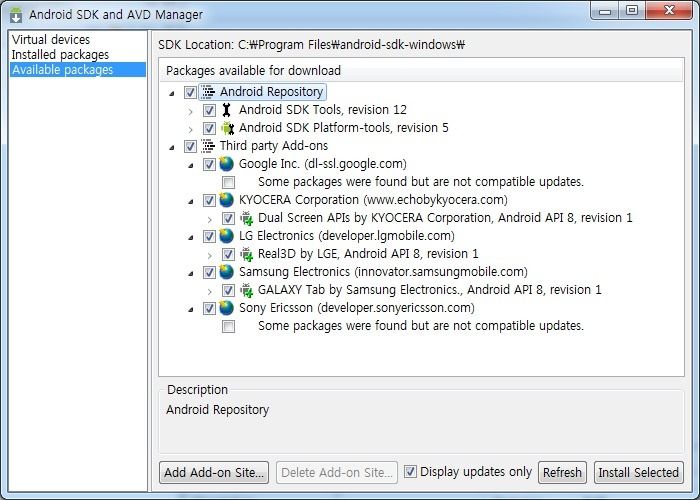Click the add-on icon for GALAXY Tab
700x500 pixels.
(x=246, y=290)
